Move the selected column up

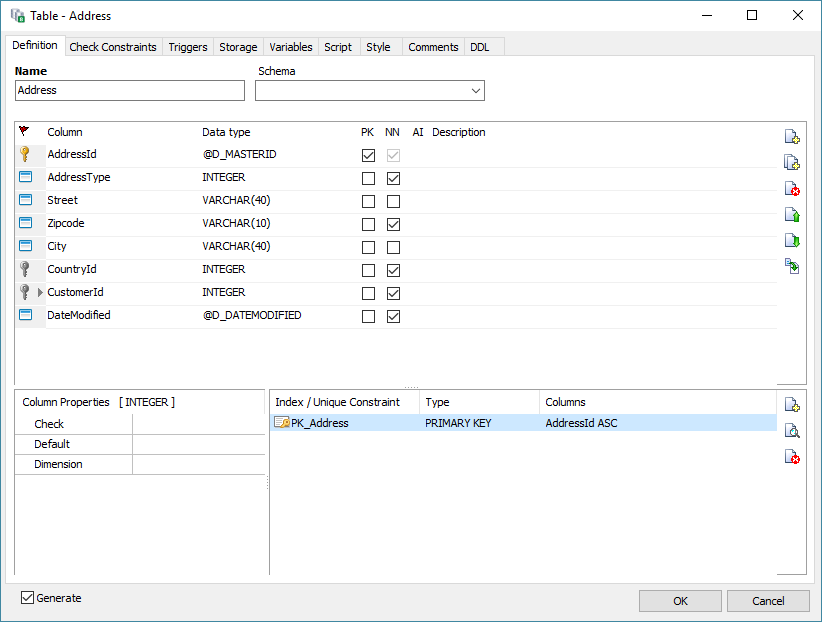coord(792,214)
